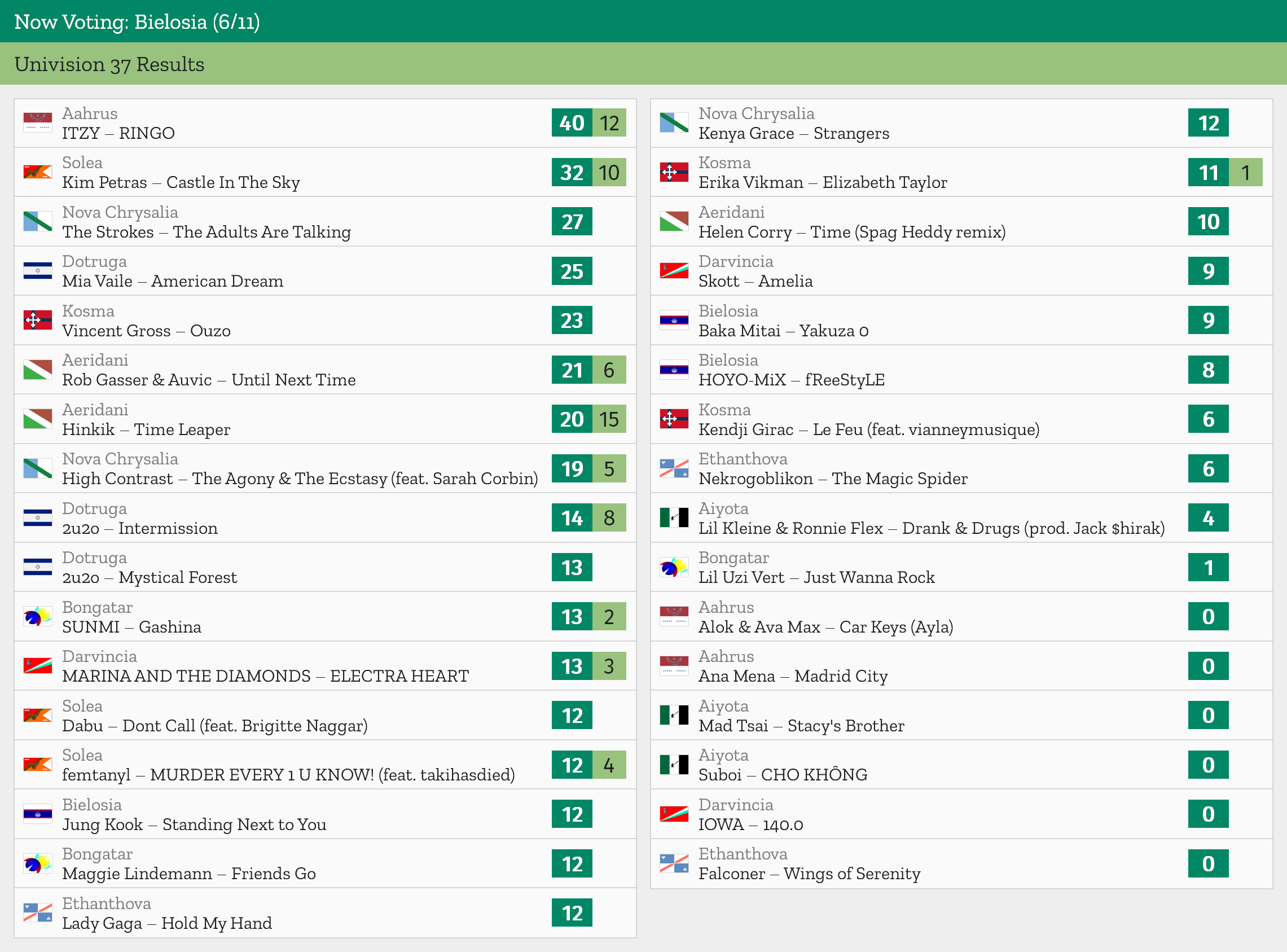Click the Kosma flag beside Vincent Gross – Ouzo
Viewport: 1287px width, 952px height.
coord(37,320)
